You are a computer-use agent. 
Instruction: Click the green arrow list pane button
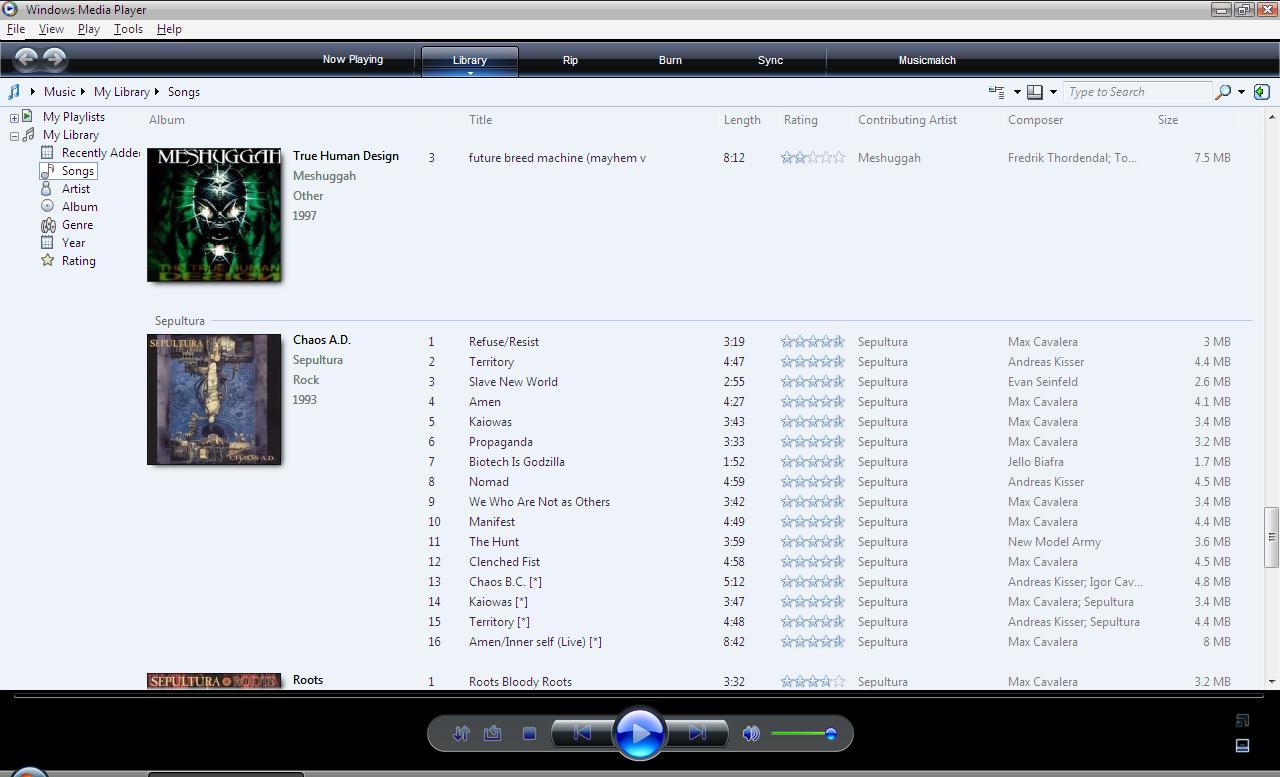coord(1262,92)
